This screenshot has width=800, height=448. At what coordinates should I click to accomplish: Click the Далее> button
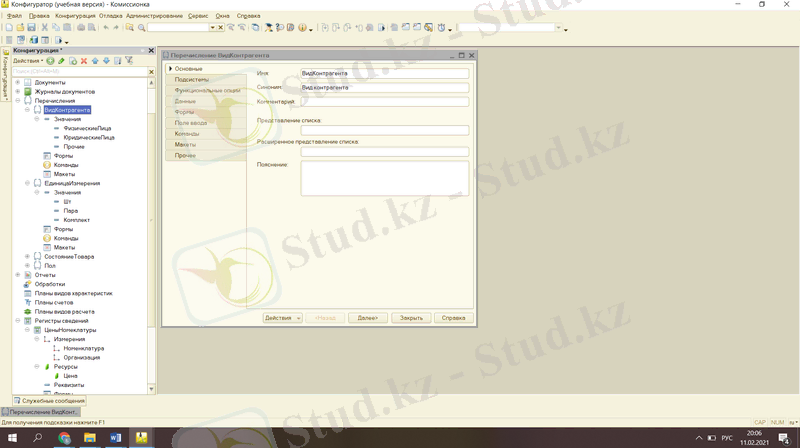pos(367,318)
